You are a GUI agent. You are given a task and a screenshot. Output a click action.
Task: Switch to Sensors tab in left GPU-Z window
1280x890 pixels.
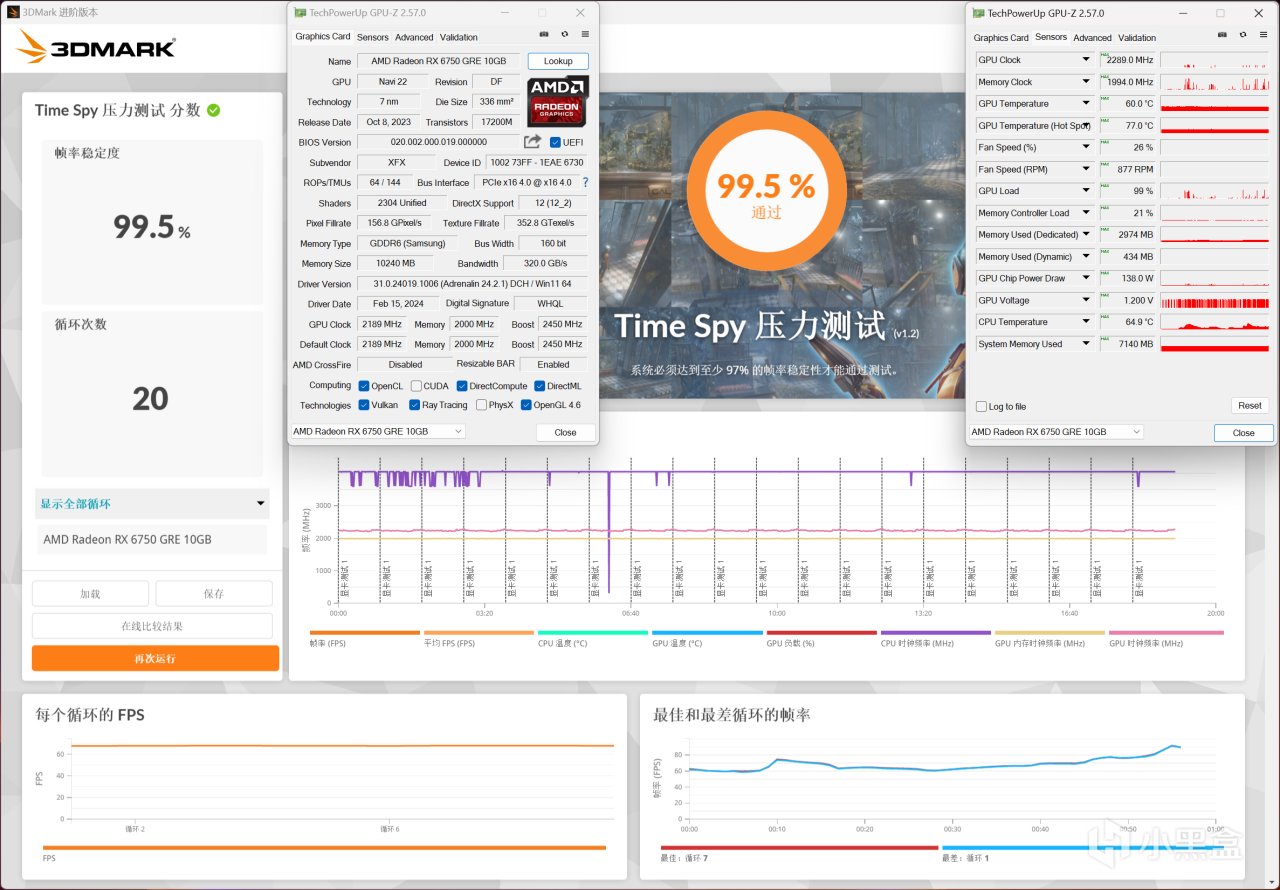pos(373,37)
